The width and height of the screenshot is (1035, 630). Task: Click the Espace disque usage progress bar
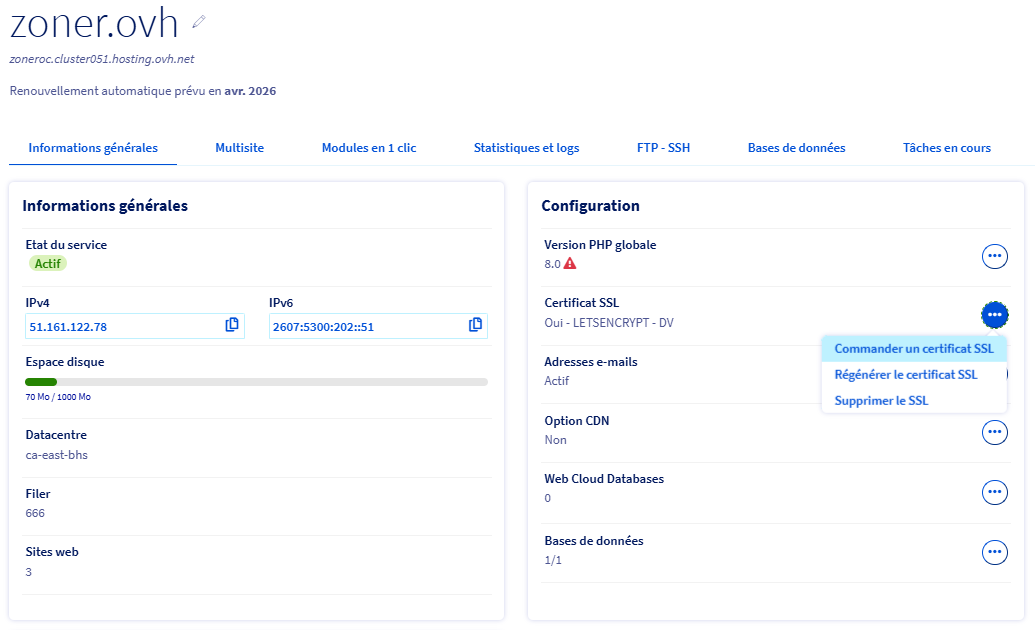tap(256, 382)
